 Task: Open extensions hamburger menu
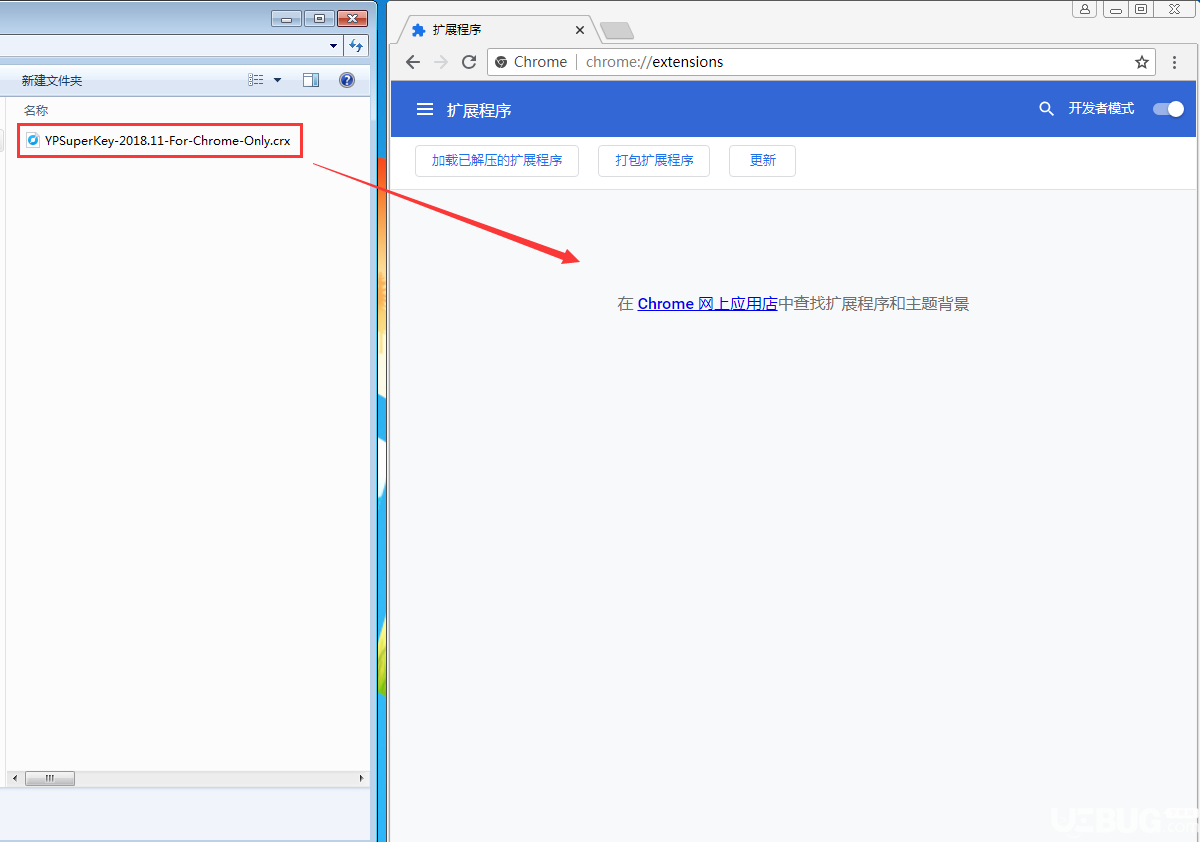[x=425, y=109]
